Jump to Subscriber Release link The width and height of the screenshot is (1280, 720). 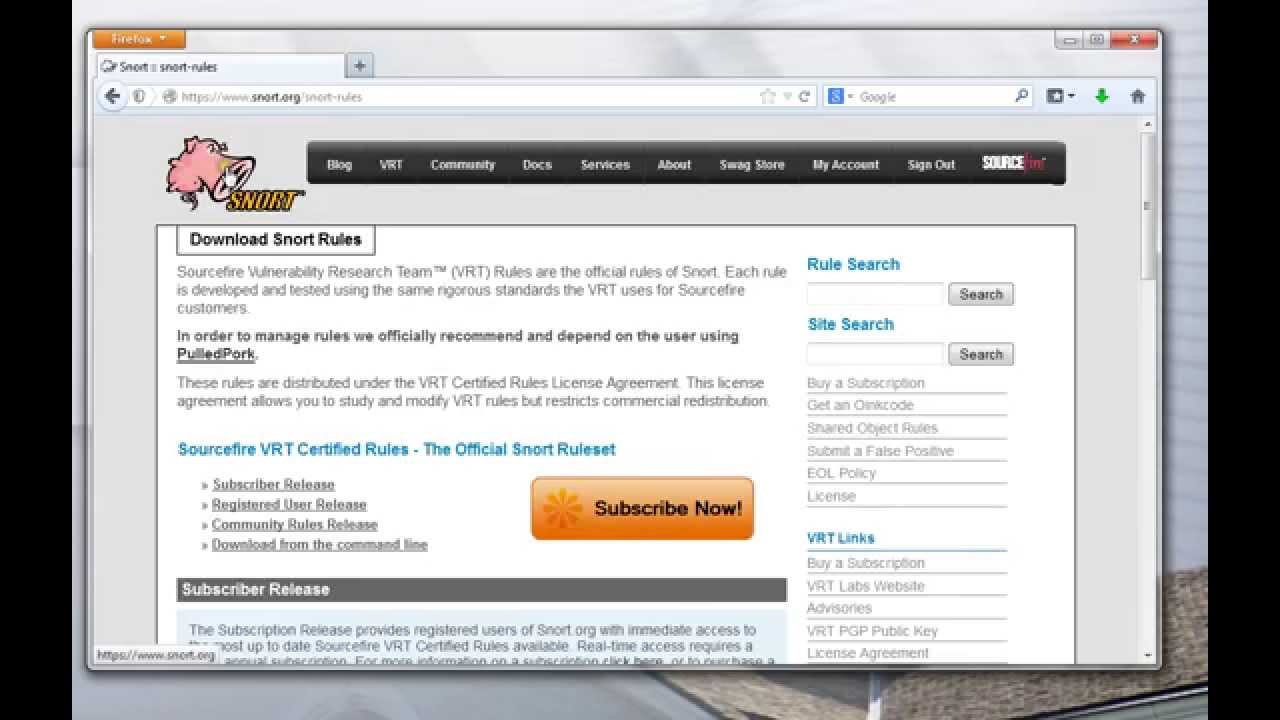click(x=273, y=484)
